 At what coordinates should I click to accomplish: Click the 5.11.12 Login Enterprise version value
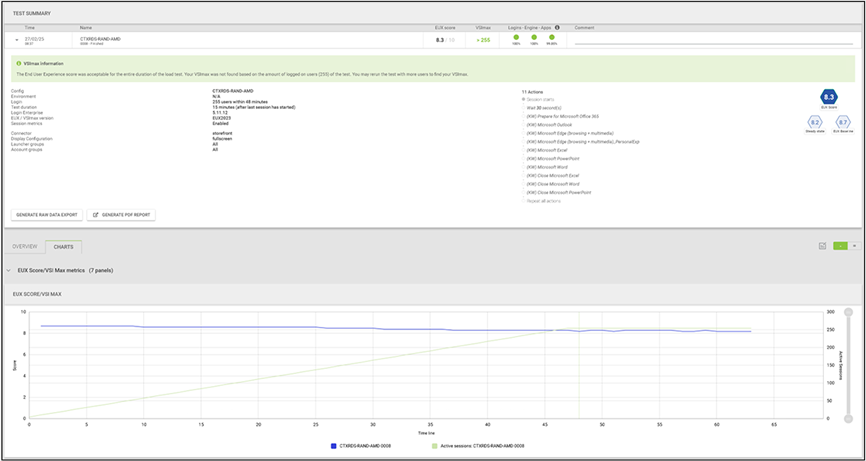(220, 112)
